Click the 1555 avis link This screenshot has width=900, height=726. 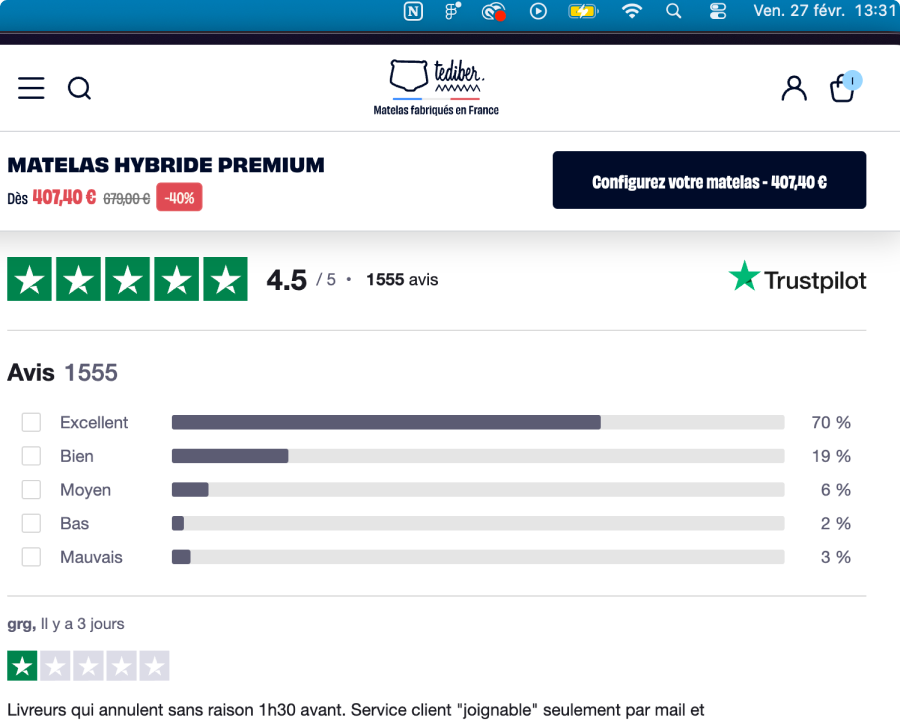click(402, 279)
